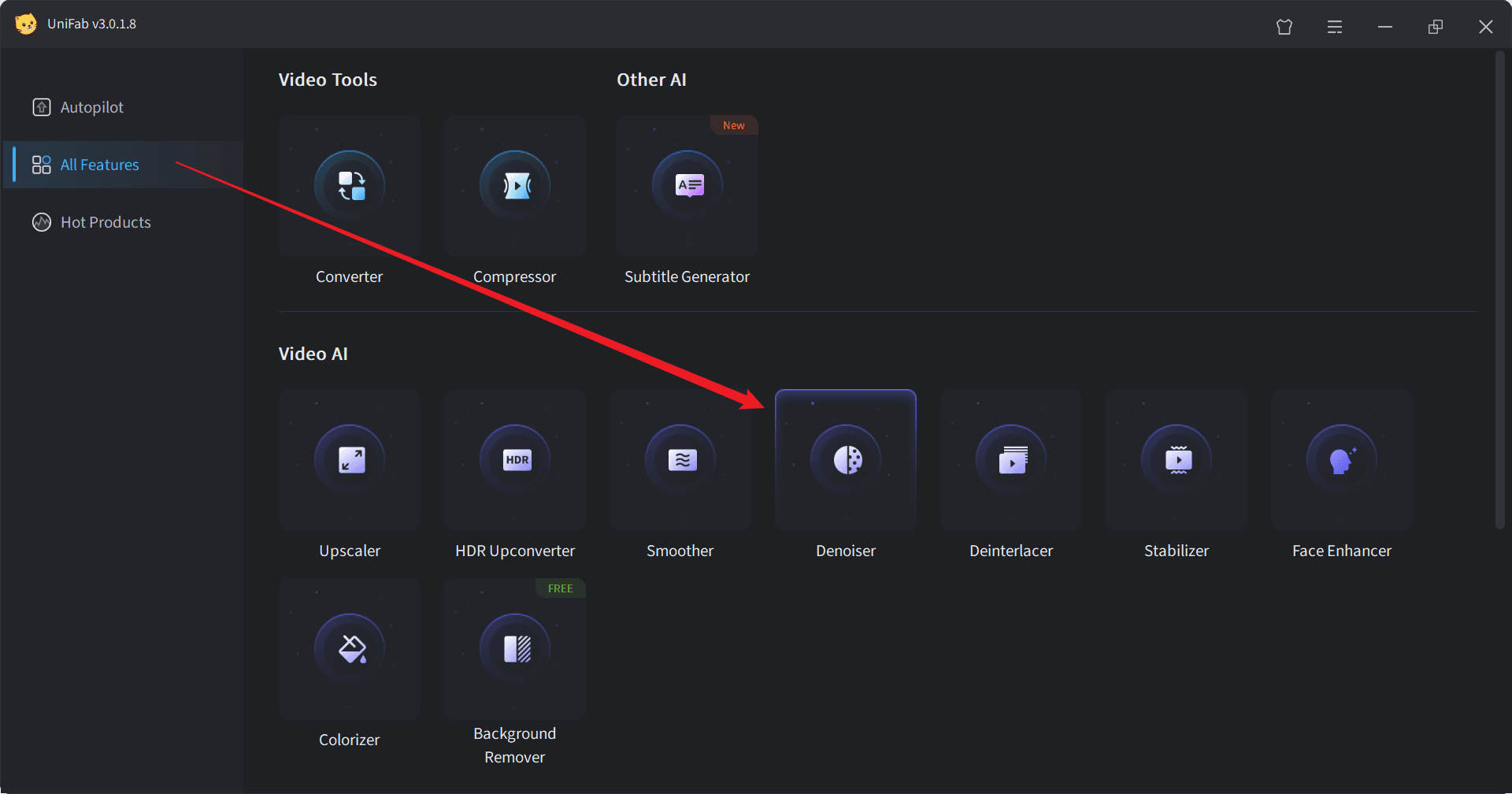The height and width of the screenshot is (794, 1512).
Task: Click the Subtitle Generator label
Action: pyautogui.click(x=687, y=276)
